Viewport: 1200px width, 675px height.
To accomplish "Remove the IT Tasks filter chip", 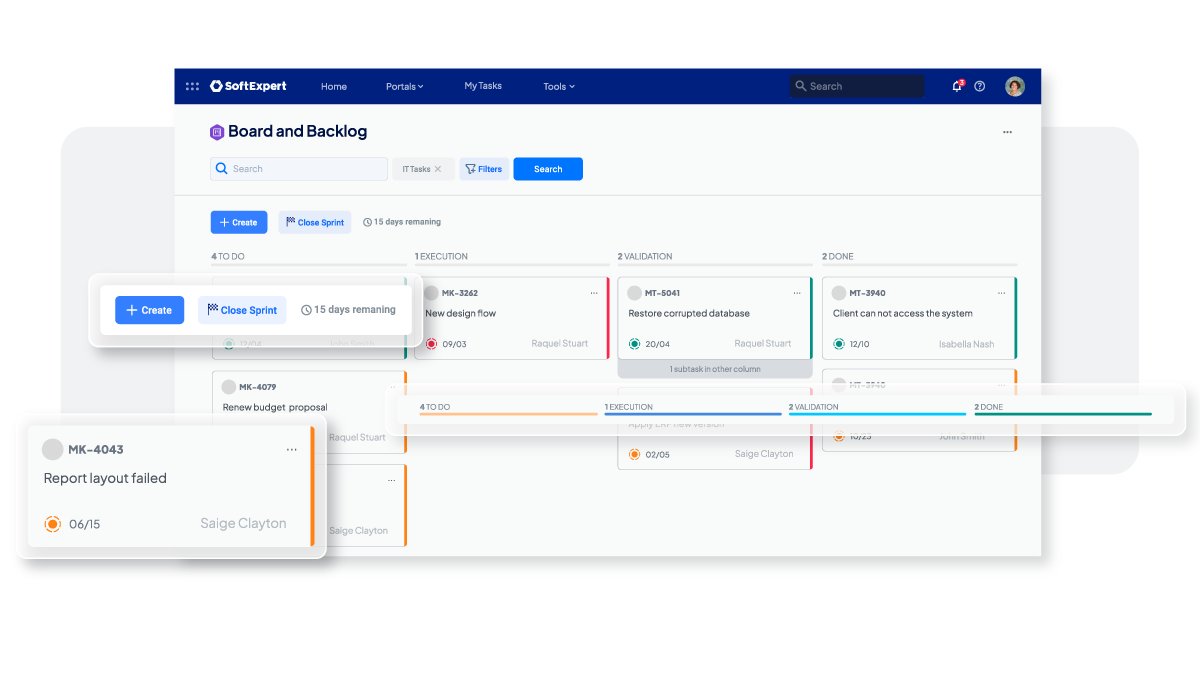I will click(x=438, y=169).
